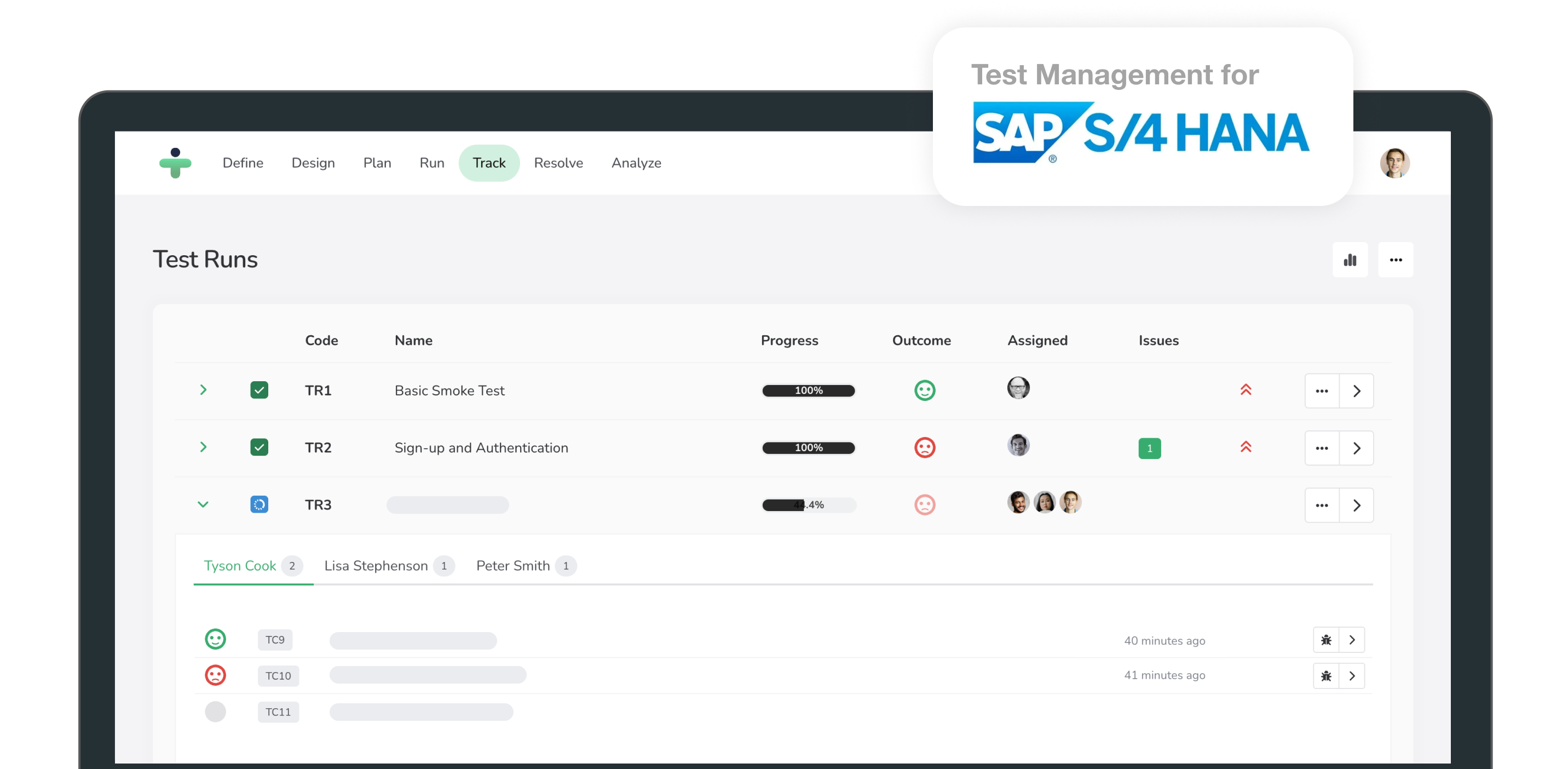1568x769 pixels.
Task: Click the red priority arrows on TR1
Action: click(1246, 391)
